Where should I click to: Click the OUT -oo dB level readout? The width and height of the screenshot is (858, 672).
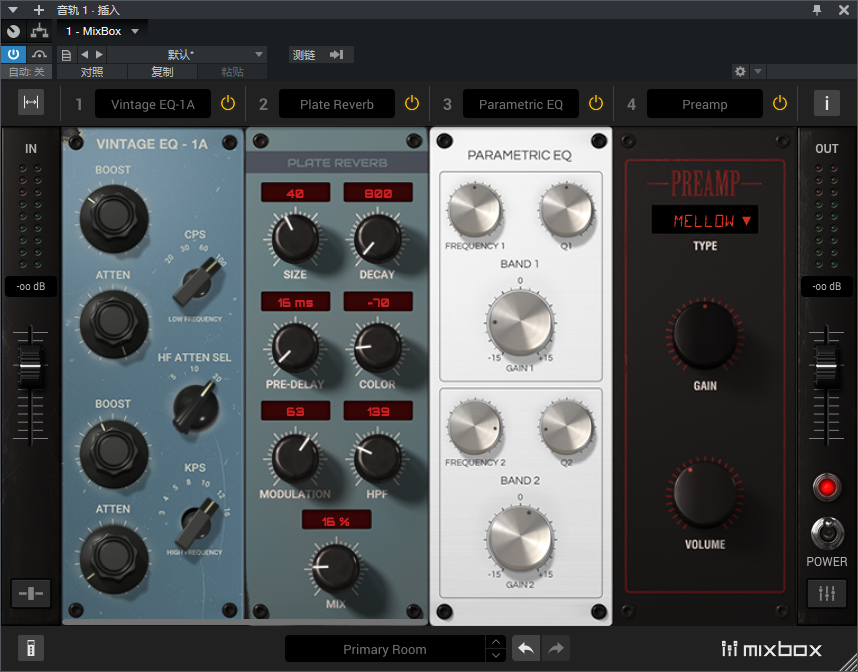(x=826, y=286)
